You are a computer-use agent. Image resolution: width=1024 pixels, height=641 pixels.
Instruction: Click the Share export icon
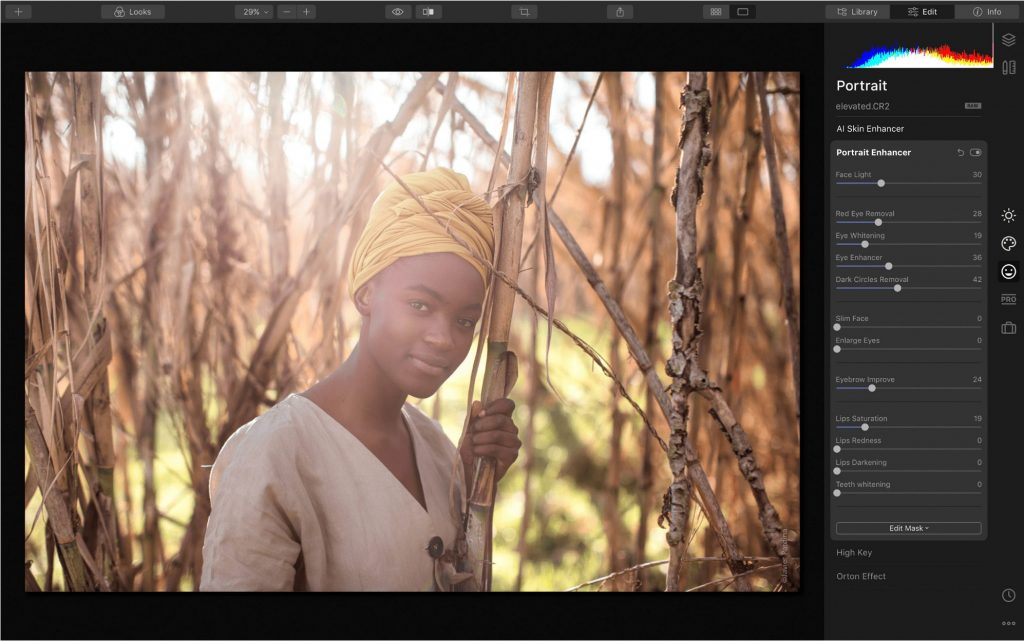pos(620,12)
